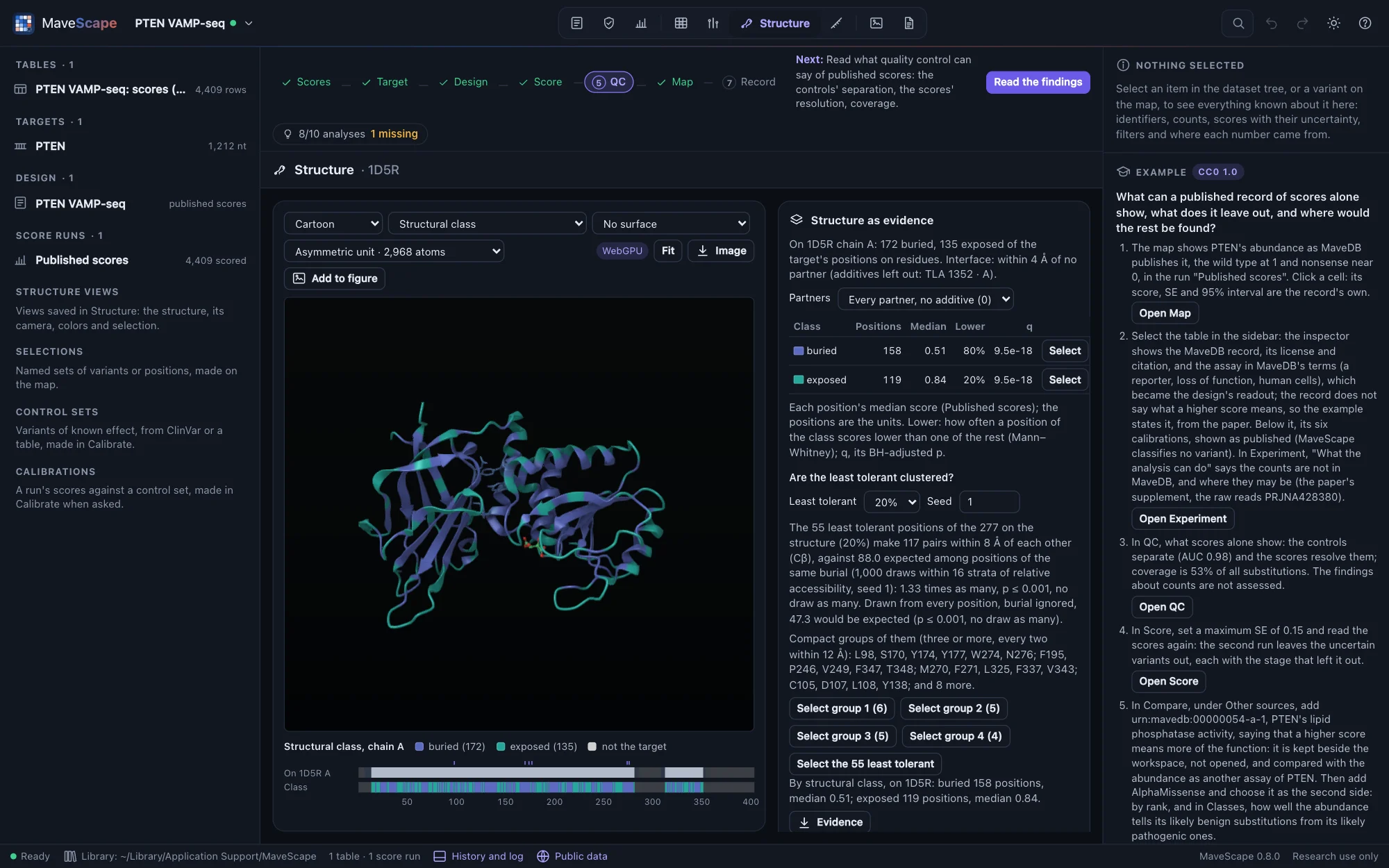Click Select for the exposed class row
The width and height of the screenshot is (1389, 868).
(x=1065, y=380)
